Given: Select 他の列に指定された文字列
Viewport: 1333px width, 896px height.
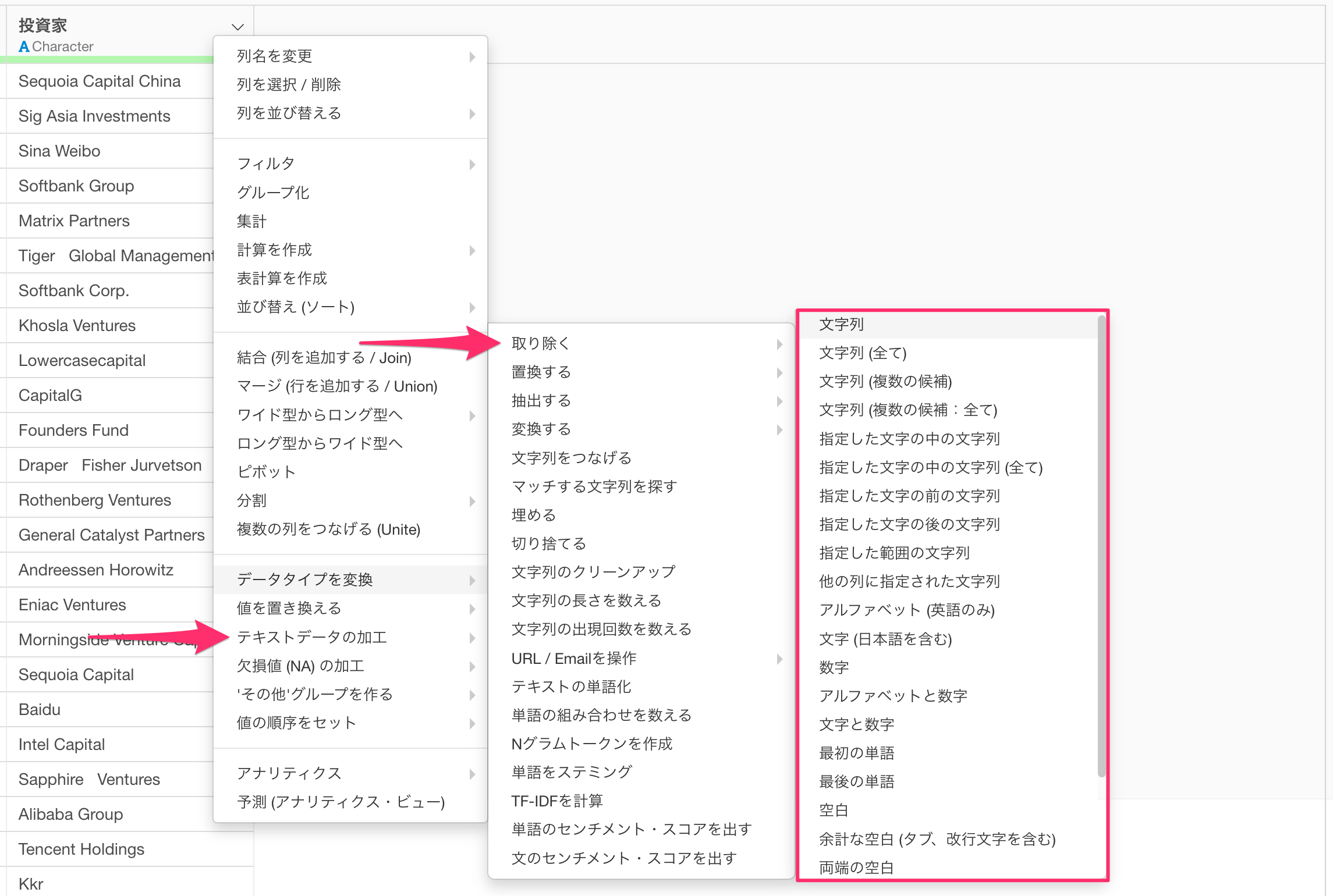Looking at the screenshot, I should tap(949, 581).
